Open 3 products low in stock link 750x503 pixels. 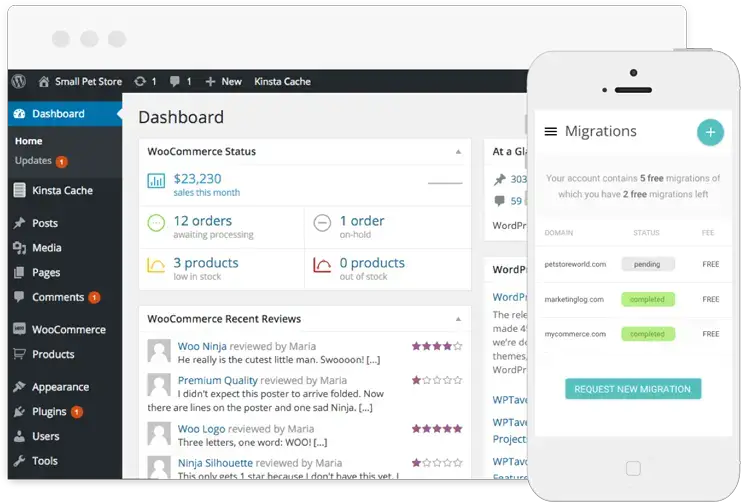(x=206, y=269)
